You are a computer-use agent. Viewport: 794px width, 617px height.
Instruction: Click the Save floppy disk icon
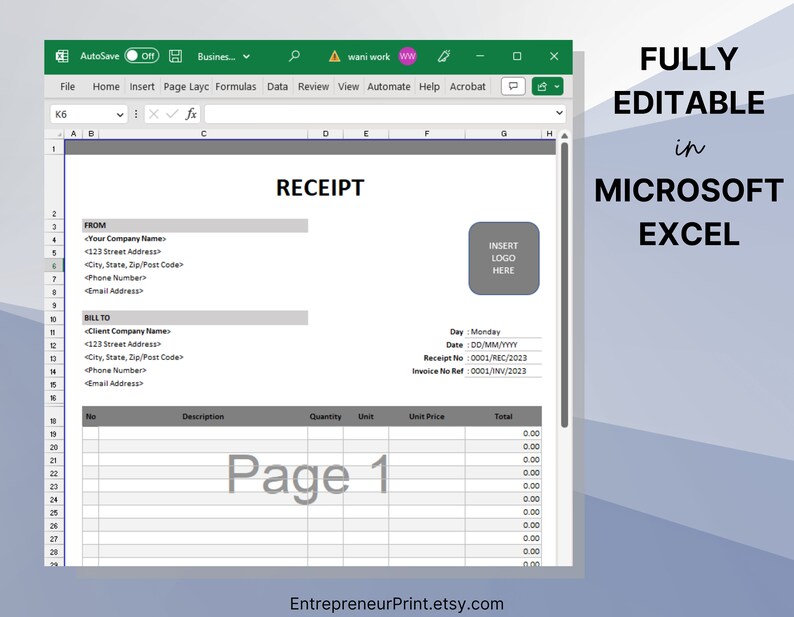[x=175, y=56]
